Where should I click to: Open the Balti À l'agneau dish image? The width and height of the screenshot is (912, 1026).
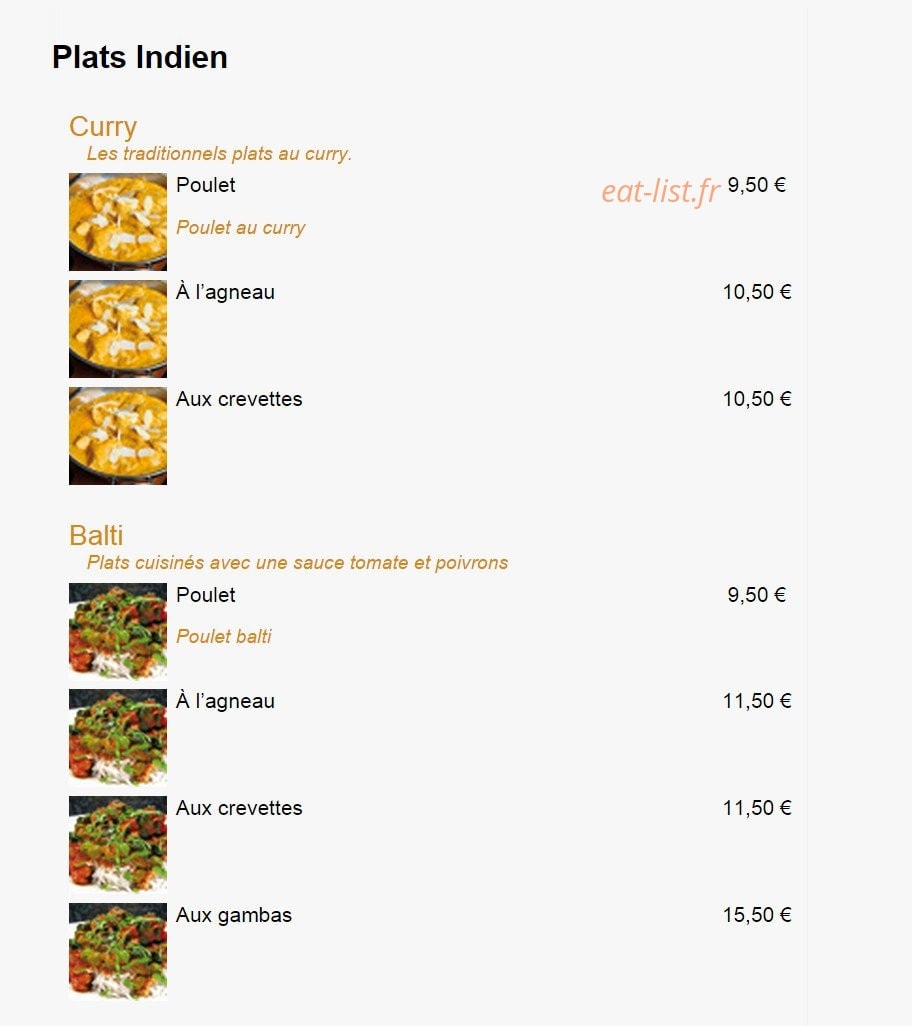pyautogui.click(x=118, y=737)
